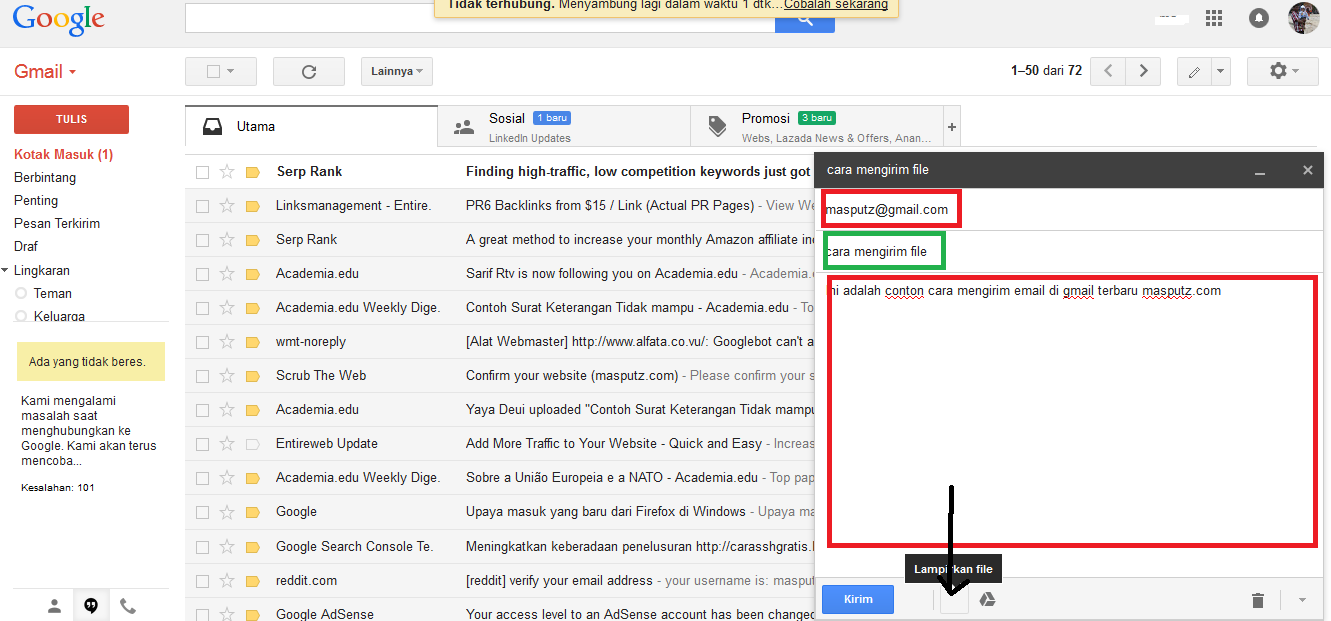Switch to the Utama tab
The width and height of the screenshot is (1331, 621).
click(311, 127)
